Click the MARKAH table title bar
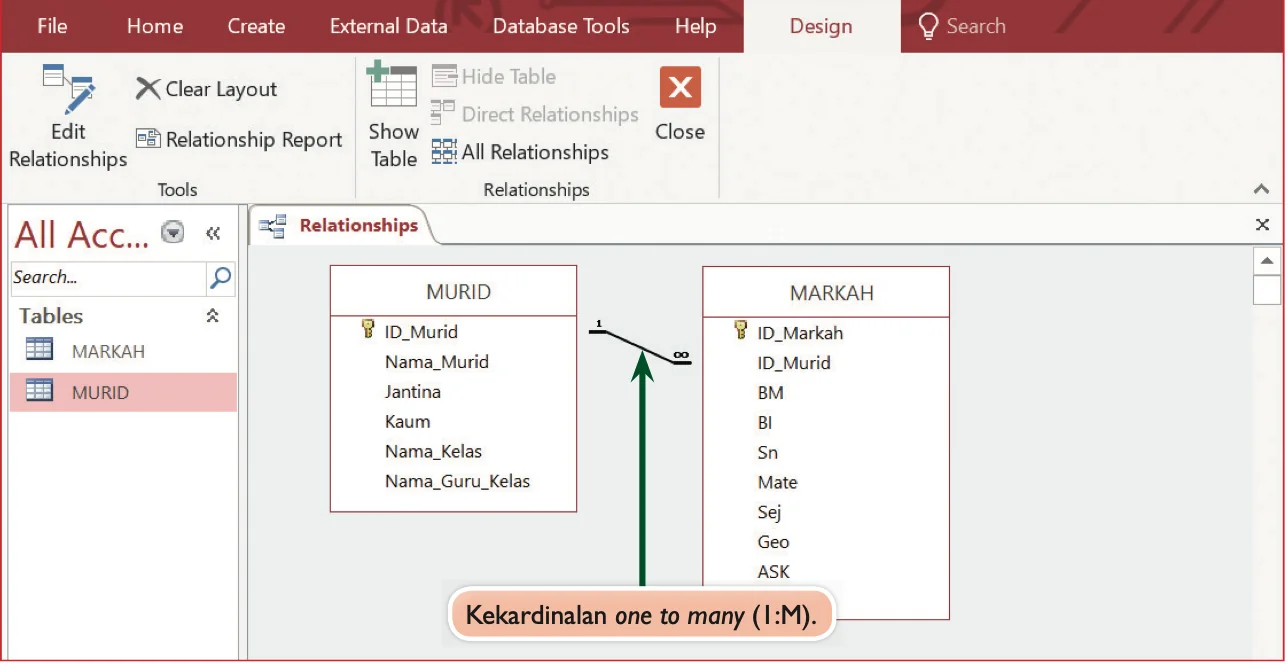Viewport: 1288px width, 664px height. tap(826, 293)
